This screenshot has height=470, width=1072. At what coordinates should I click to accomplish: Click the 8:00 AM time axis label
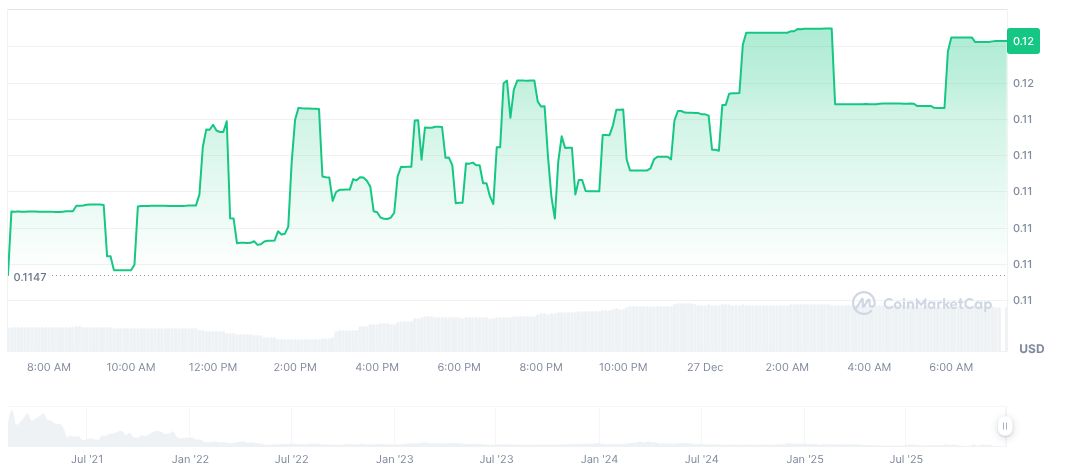coord(49,367)
